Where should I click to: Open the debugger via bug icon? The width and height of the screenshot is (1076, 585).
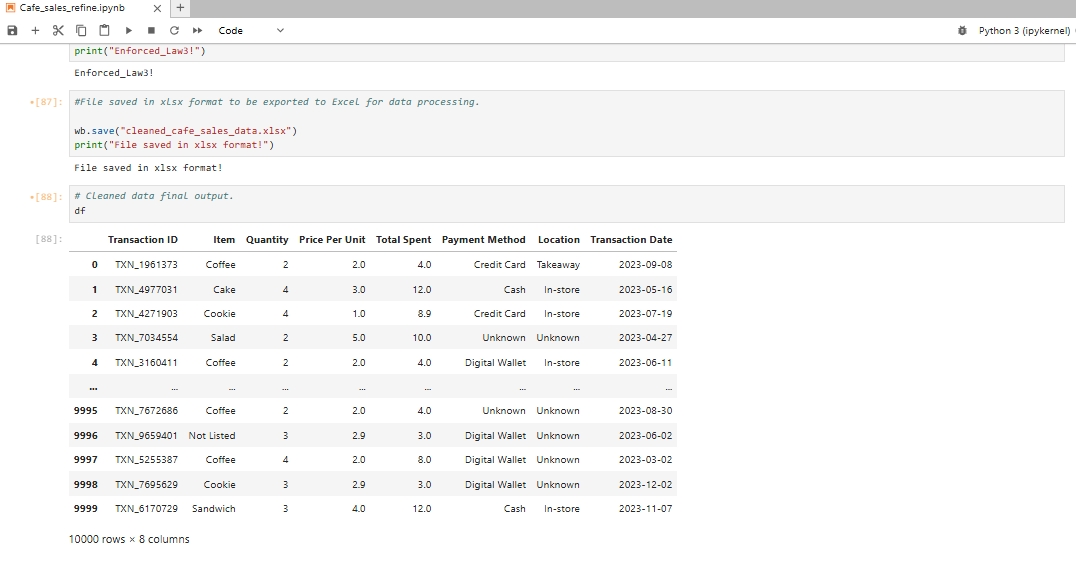pyautogui.click(x=962, y=30)
